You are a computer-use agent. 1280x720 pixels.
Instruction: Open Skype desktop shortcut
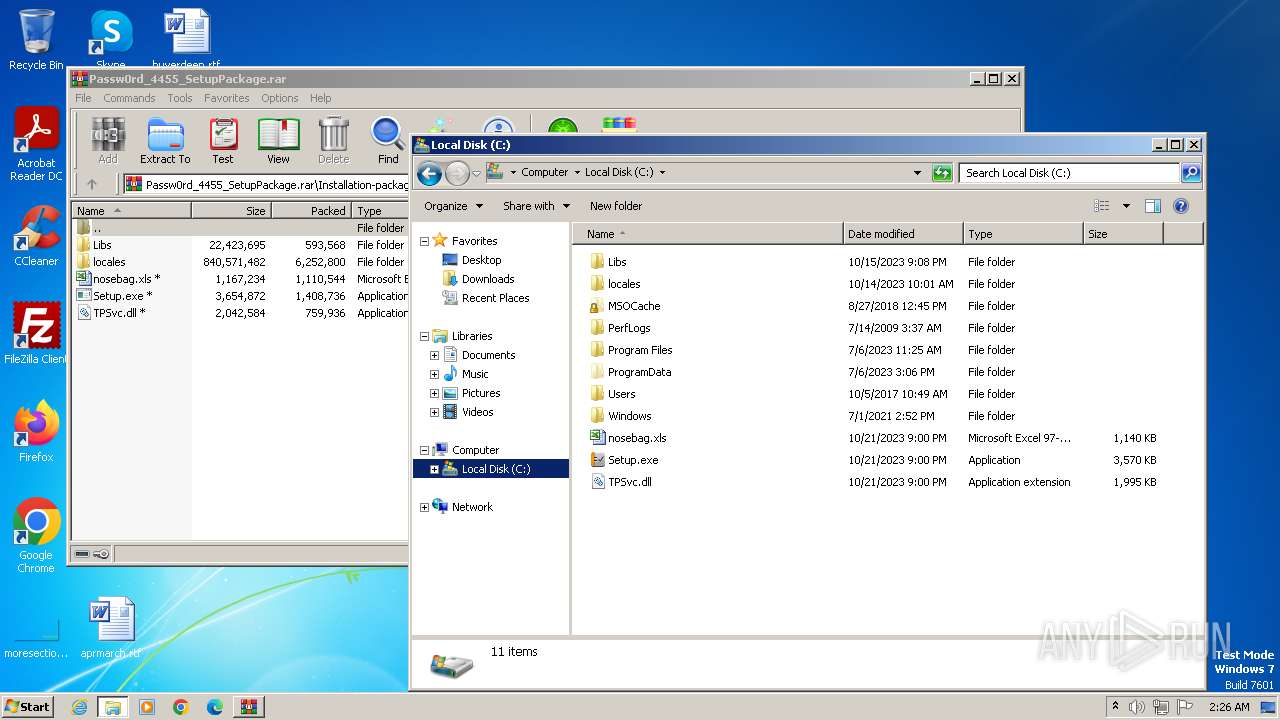(x=110, y=40)
